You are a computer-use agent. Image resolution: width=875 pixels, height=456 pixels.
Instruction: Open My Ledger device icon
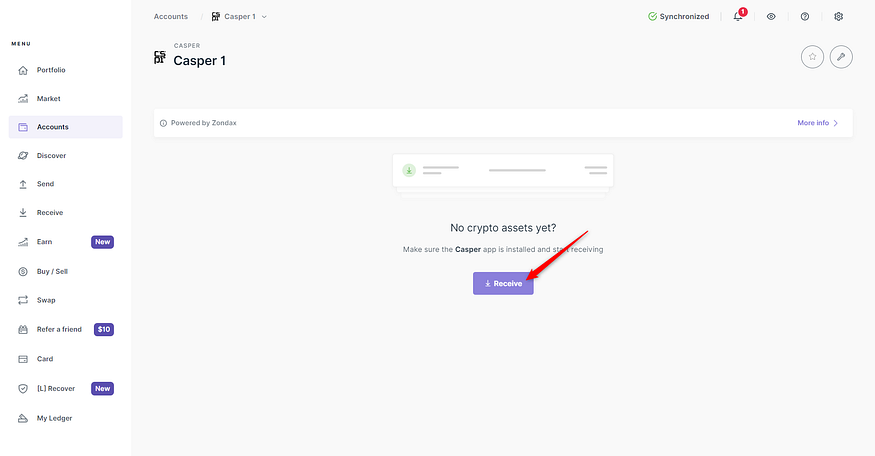click(x=23, y=418)
